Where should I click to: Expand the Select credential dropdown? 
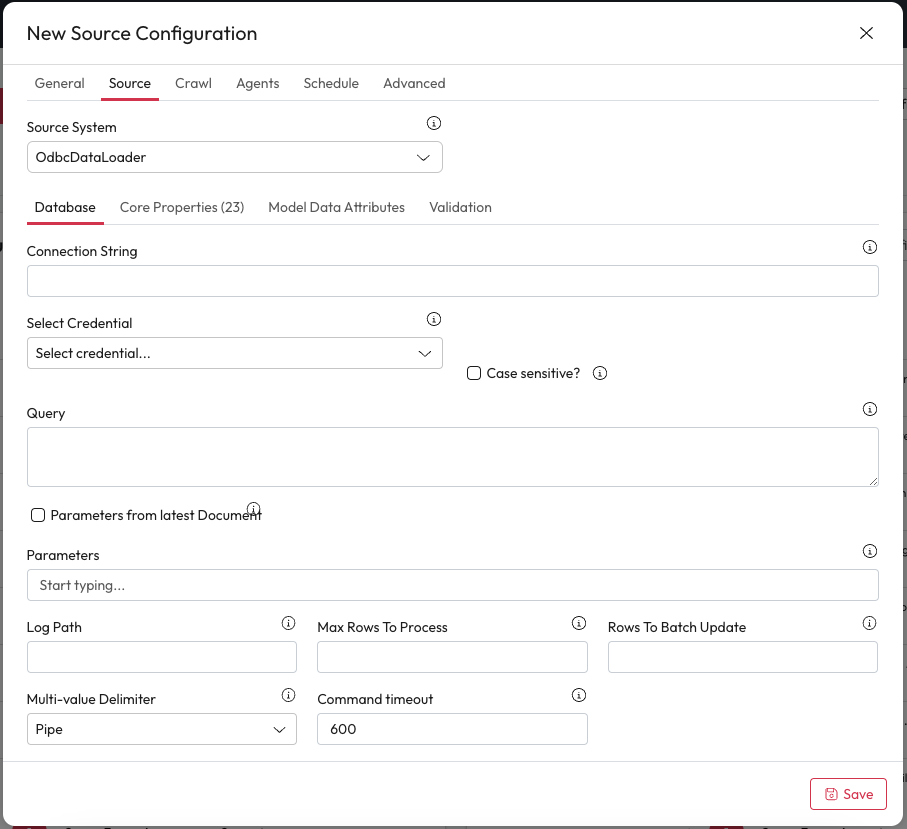(x=234, y=353)
